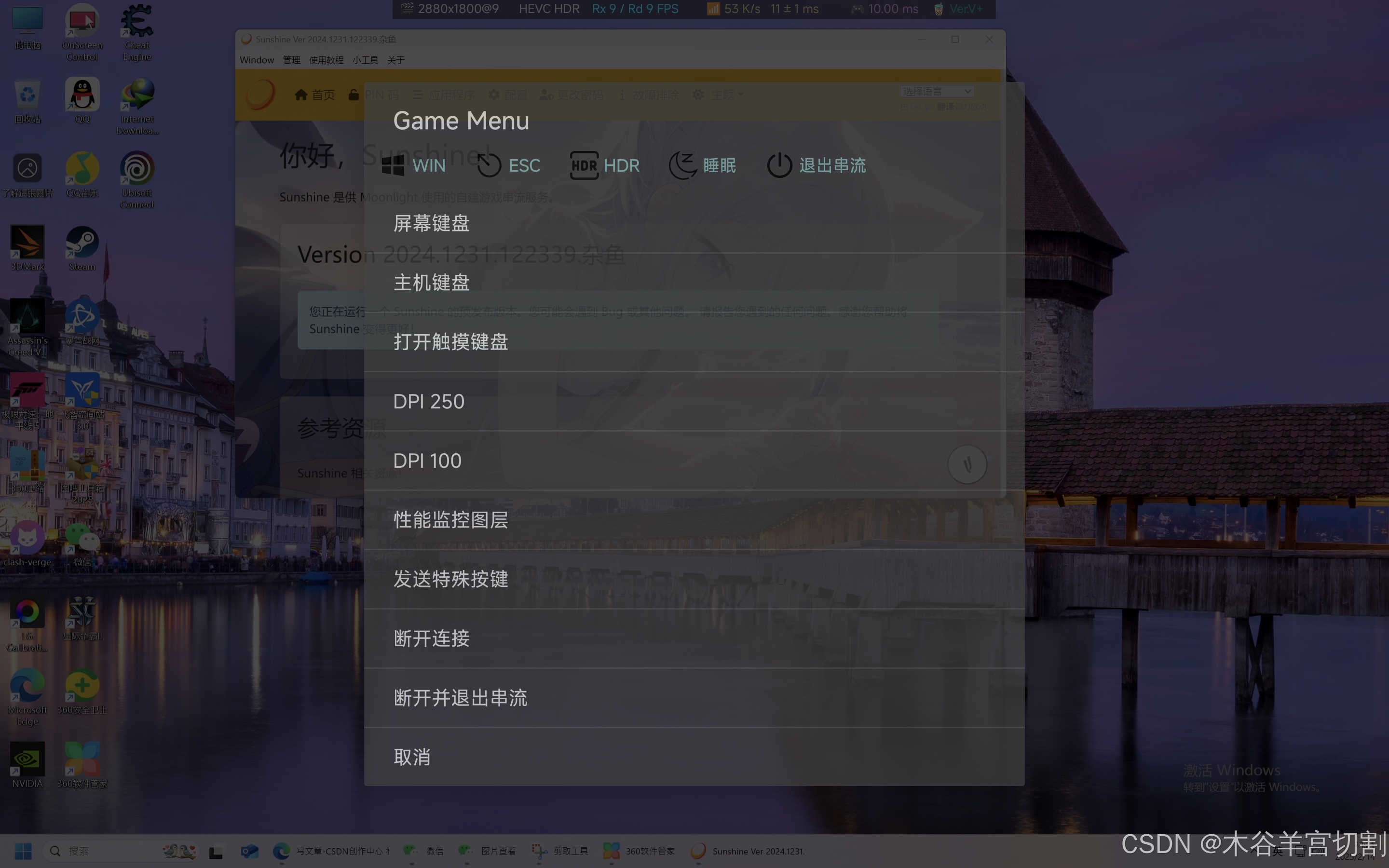The height and width of the screenshot is (868, 1389).
Task: Open send special keys (发送特殊按键) submenu
Action: click(x=450, y=579)
